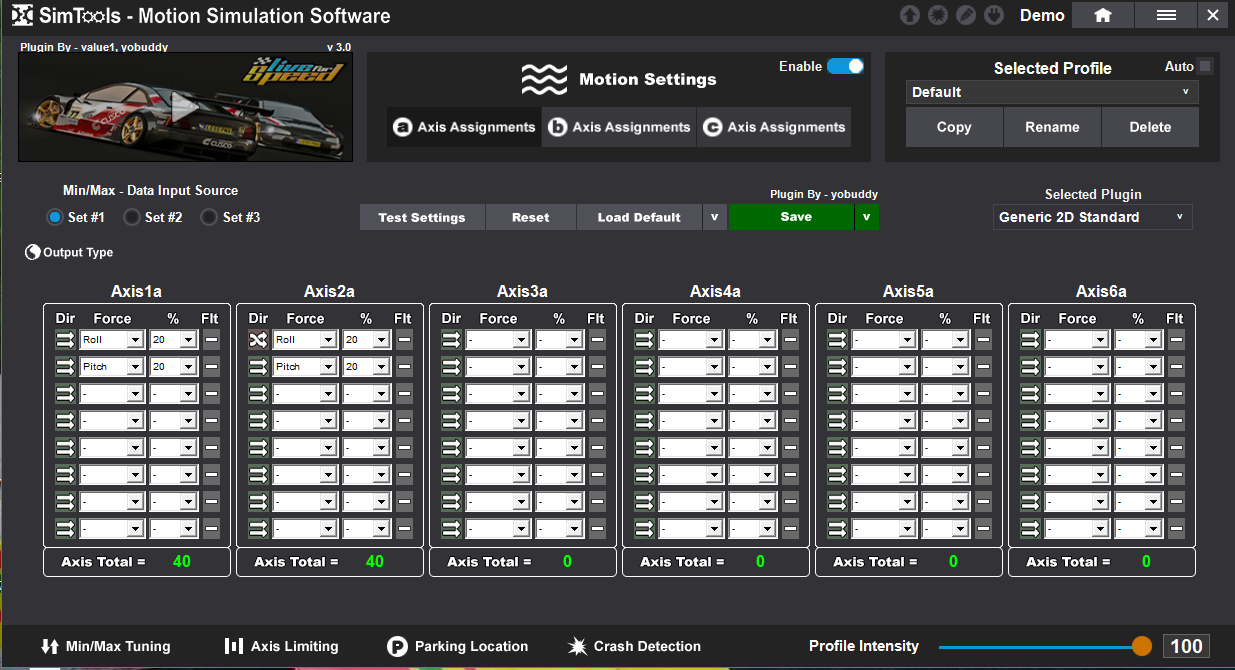
Task: Open the Generic 2D Standard plugin dropdown
Action: point(1092,217)
